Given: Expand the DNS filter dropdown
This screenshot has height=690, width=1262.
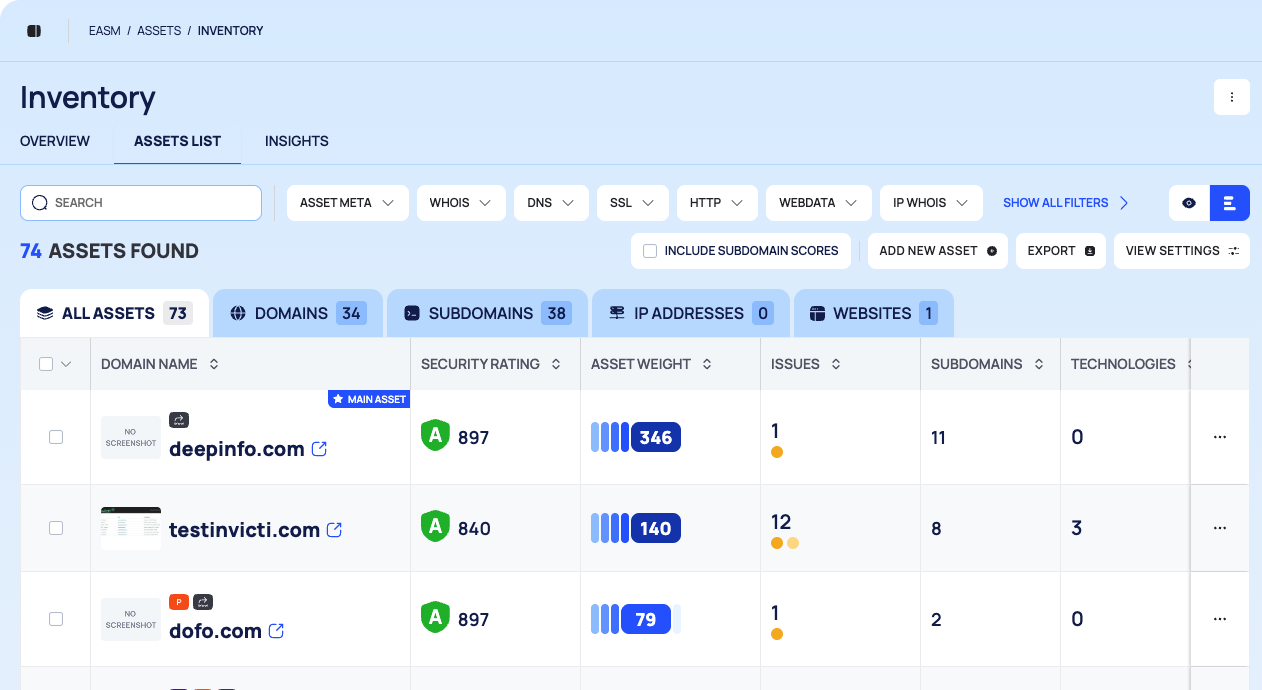Looking at the screenshot, I should tap(551, 203).
